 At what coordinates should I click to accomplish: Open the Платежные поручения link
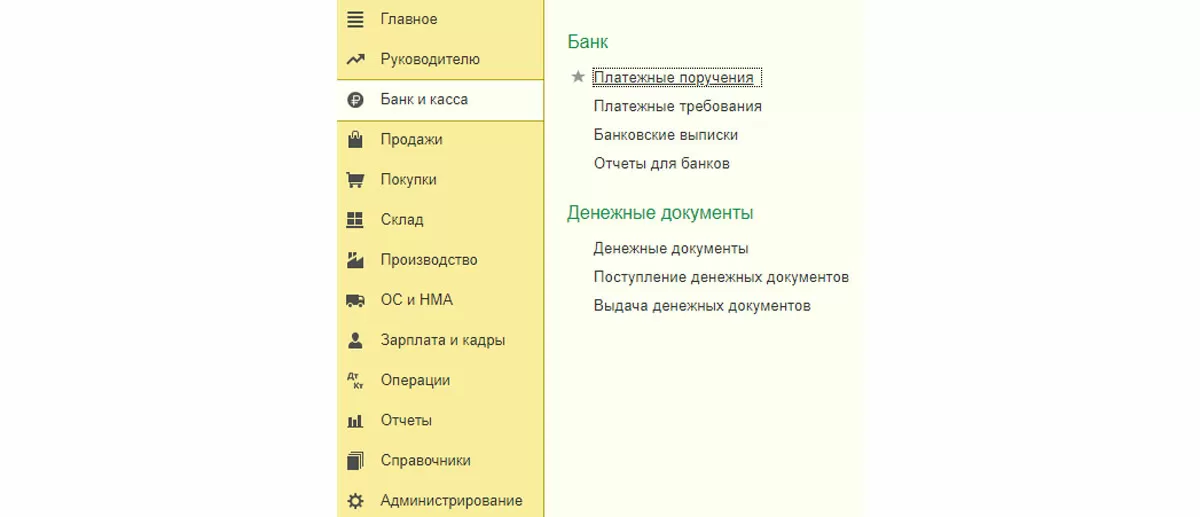(675, 77)
